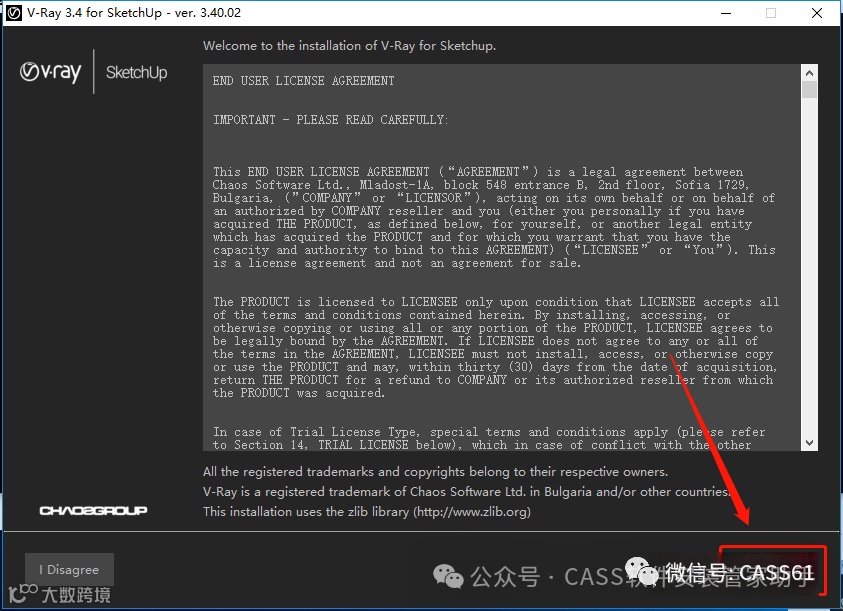Click 'V-Ray is a registered trademark' line
This screenshot has width=843, height=611.
[x=467, y=492]
